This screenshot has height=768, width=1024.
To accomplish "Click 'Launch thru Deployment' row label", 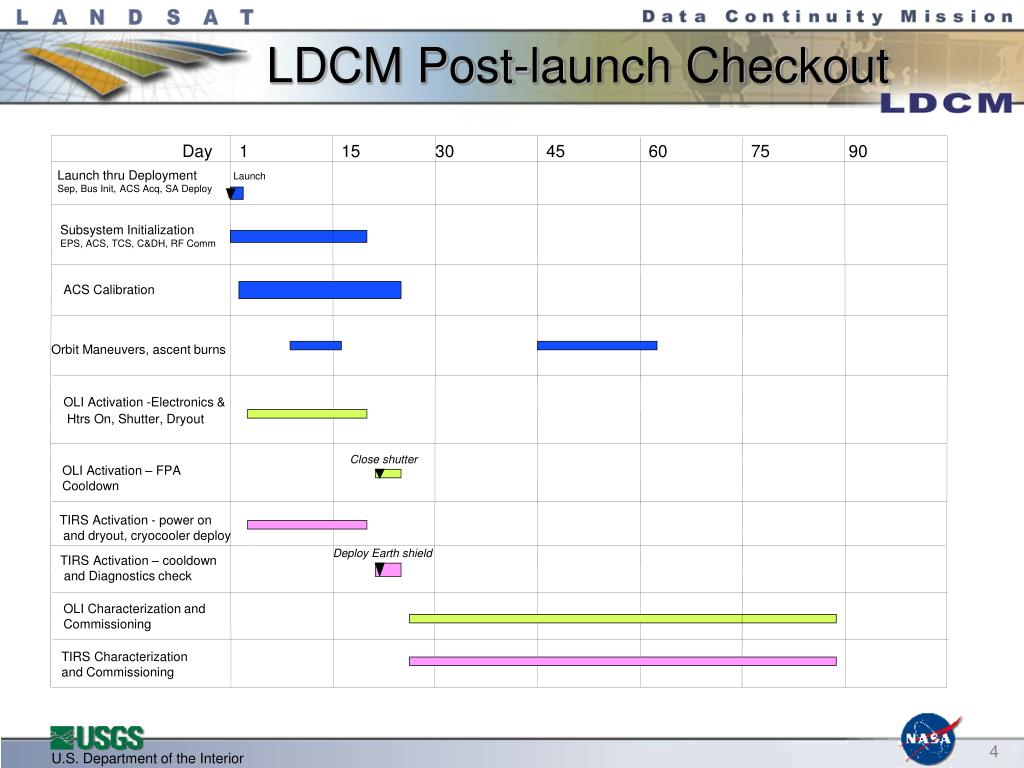I will (127, 175).
